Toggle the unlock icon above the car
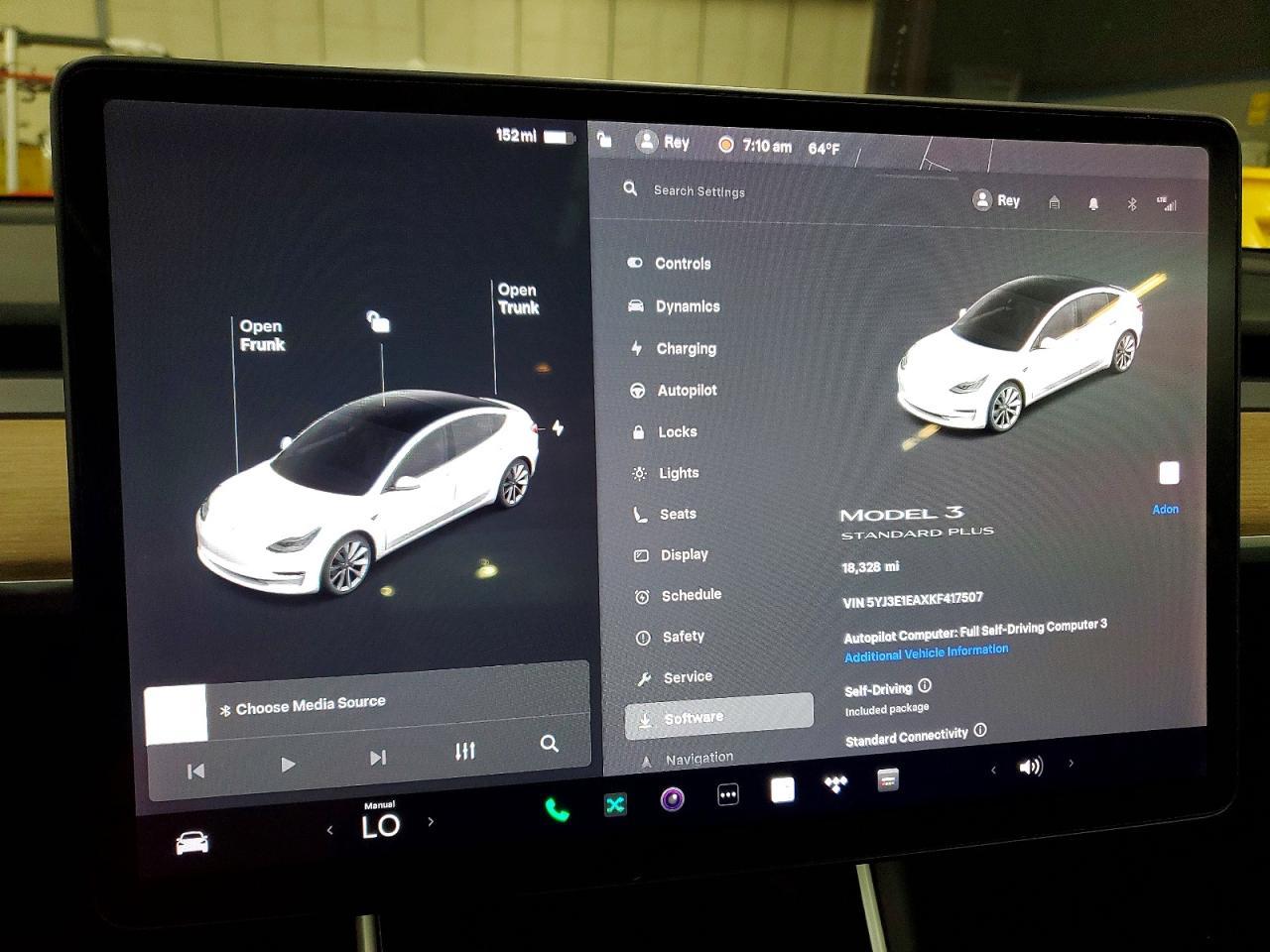Screen dimensions: 1270x952 pyautogui.click(x=378, y=321)
